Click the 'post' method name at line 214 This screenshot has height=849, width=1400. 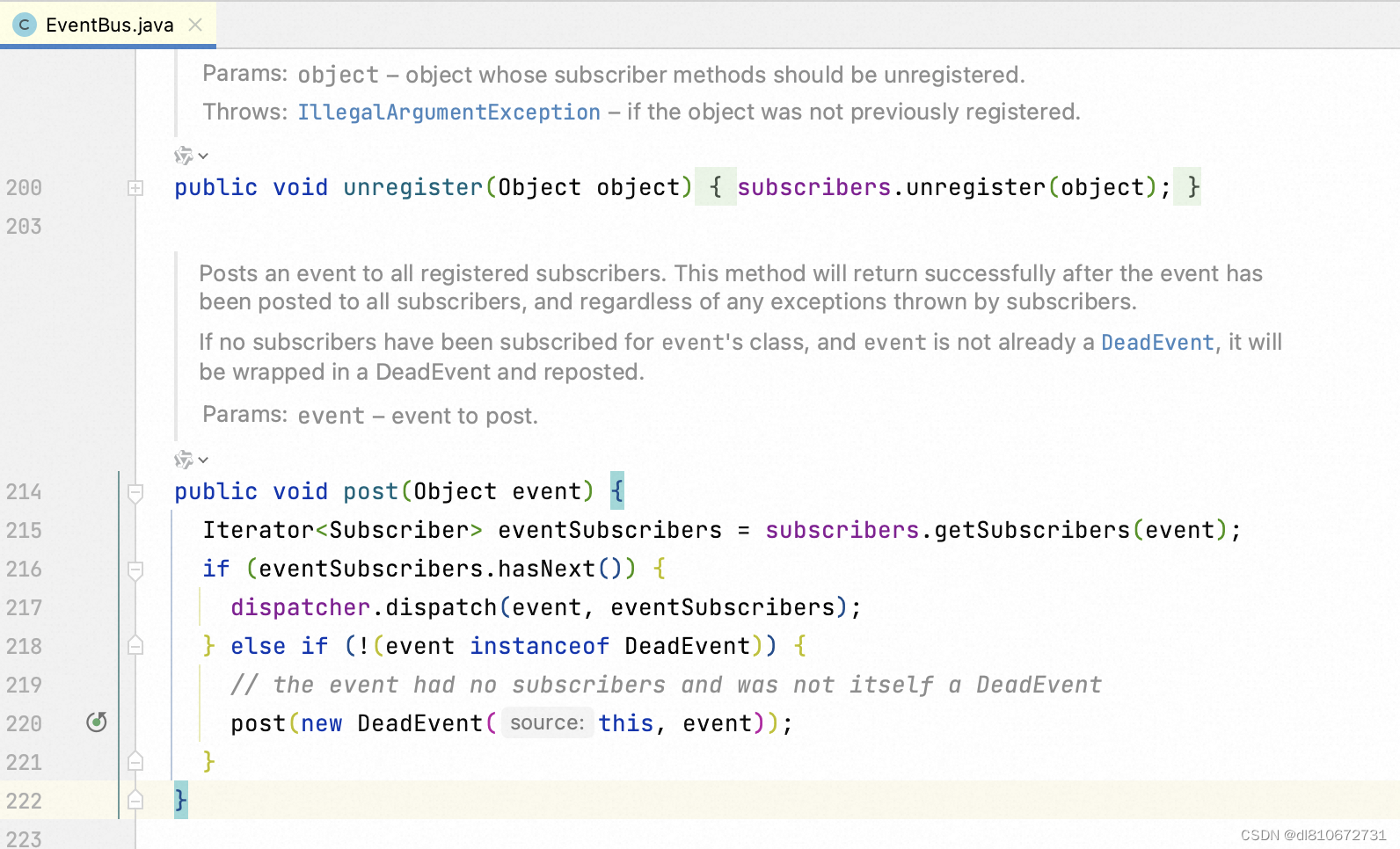[370, 491]
